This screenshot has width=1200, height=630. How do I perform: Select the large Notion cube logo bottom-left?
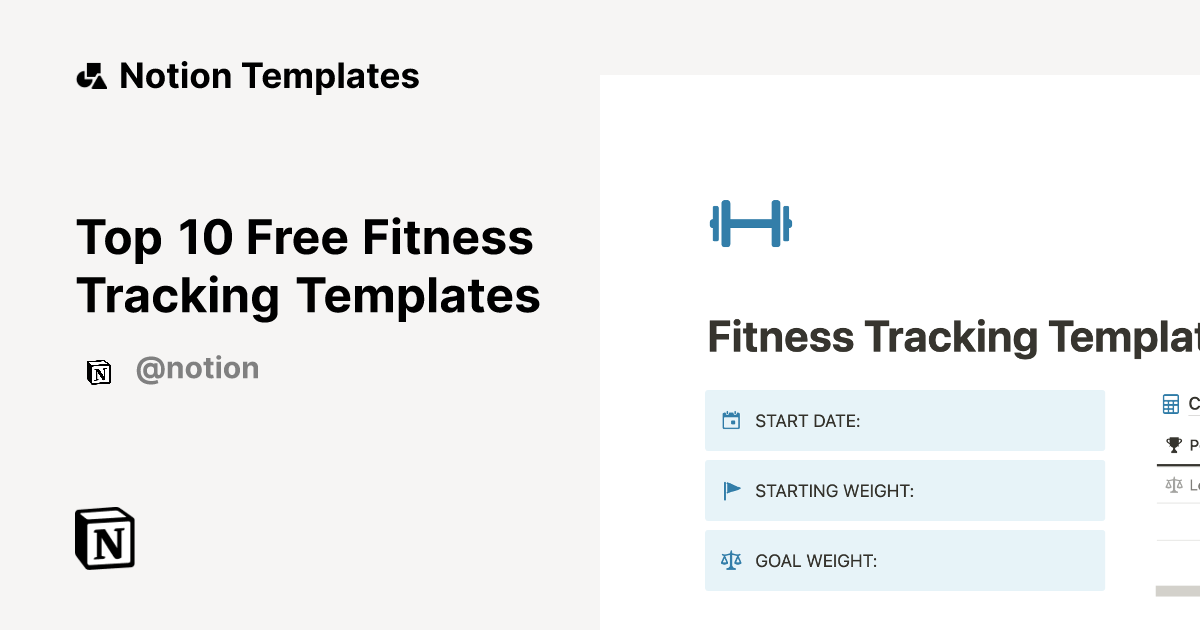[104, 538]
